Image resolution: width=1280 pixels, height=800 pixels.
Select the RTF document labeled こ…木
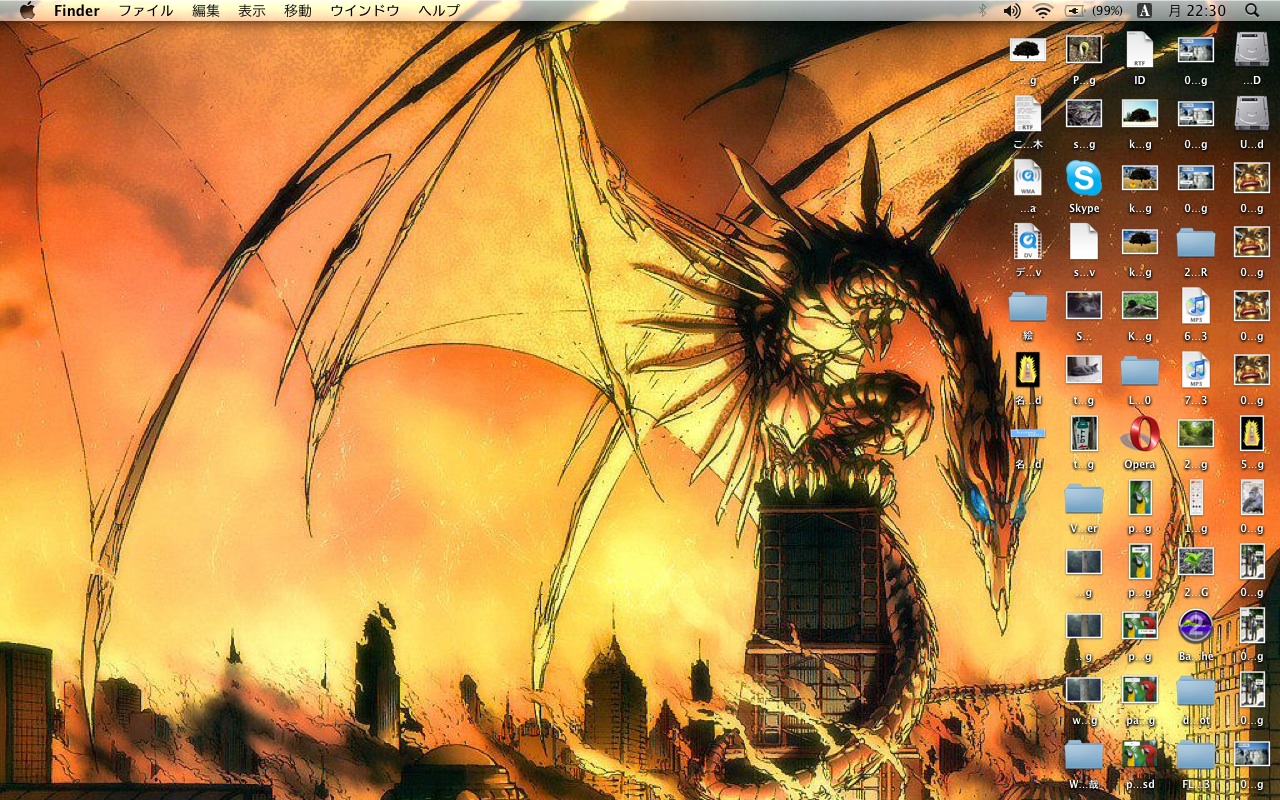[1028, 114]
